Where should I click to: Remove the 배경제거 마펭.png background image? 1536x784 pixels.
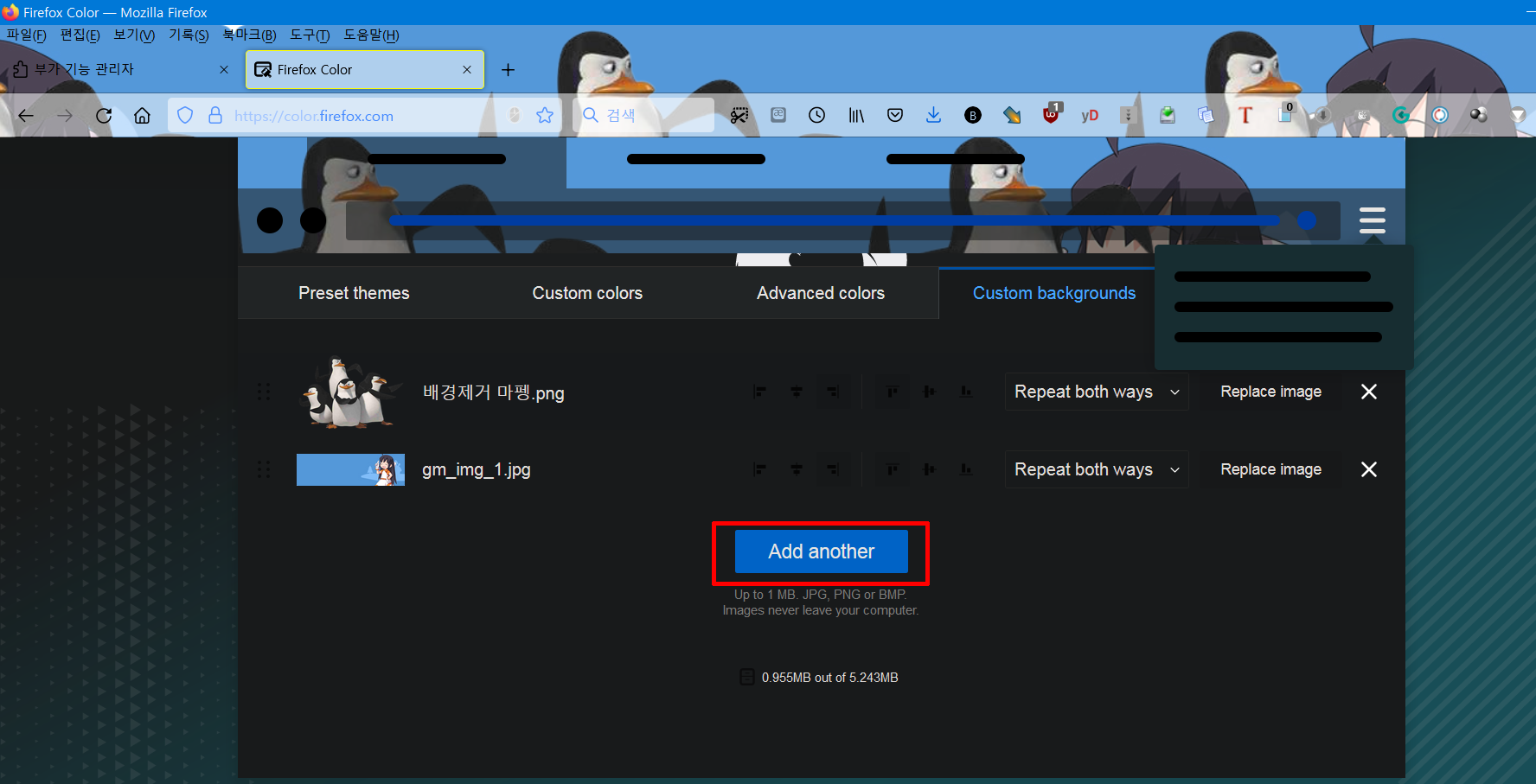(x=1369, y=392)
